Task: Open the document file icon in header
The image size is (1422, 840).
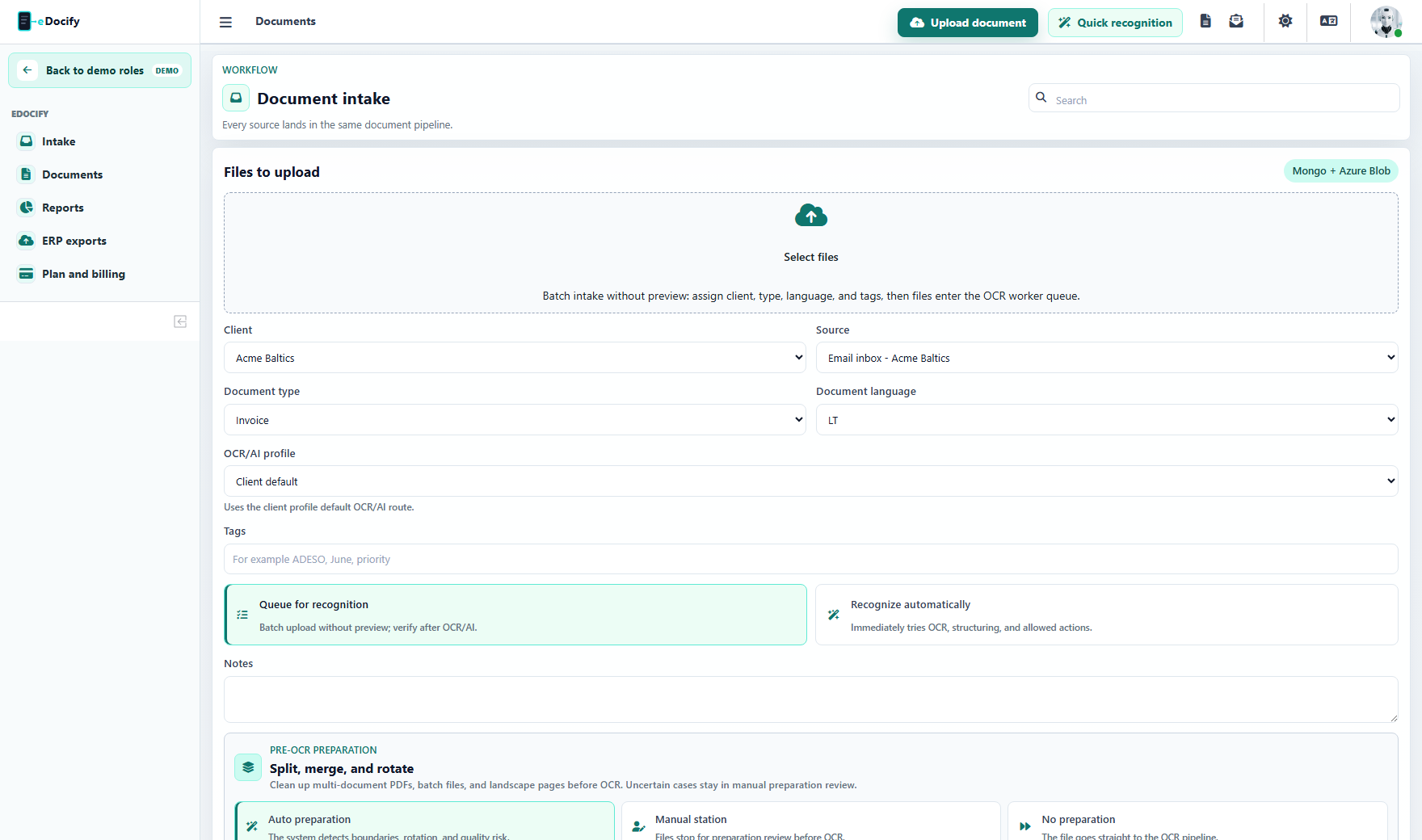Action: pyautogui.click(x=1205, y=21)
